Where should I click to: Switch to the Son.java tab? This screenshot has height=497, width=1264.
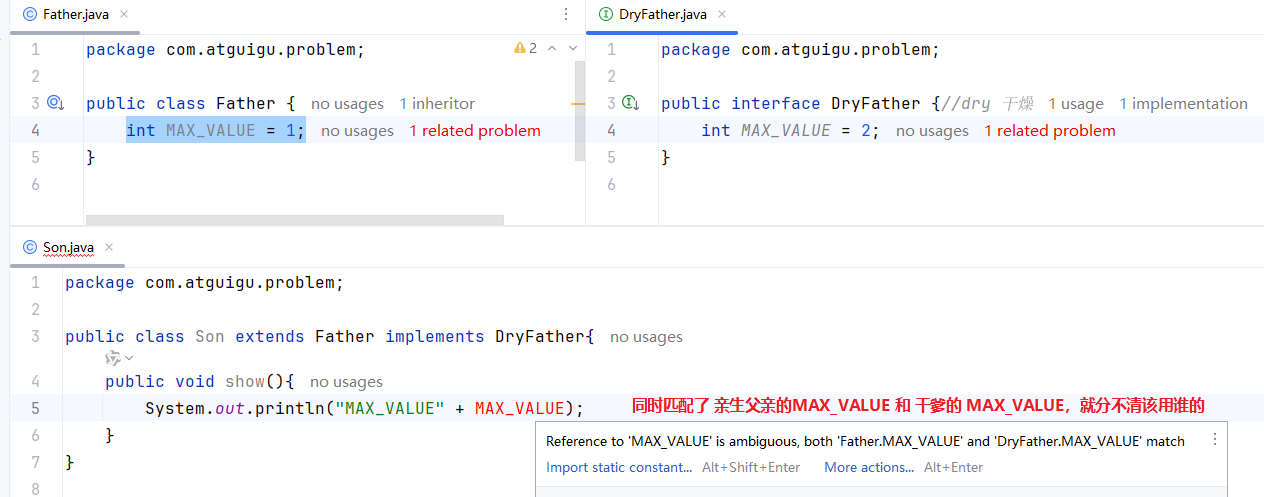[68, 247]
